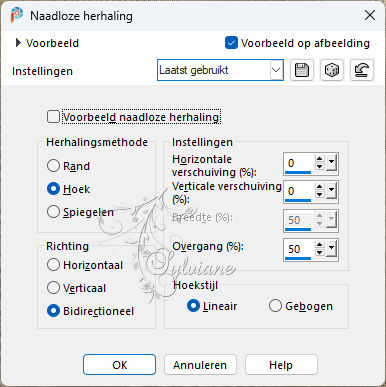Increase Overgang value with up arrow

point(319,245)
